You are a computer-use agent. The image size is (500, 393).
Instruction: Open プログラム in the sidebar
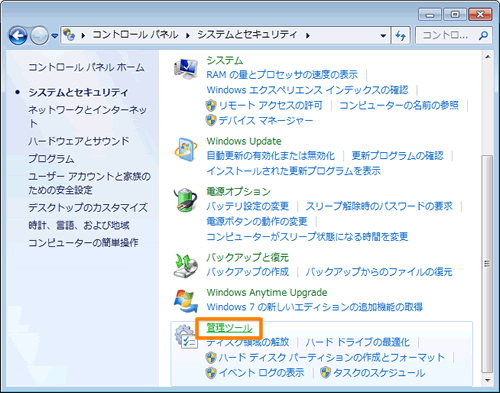pos(51,159)
